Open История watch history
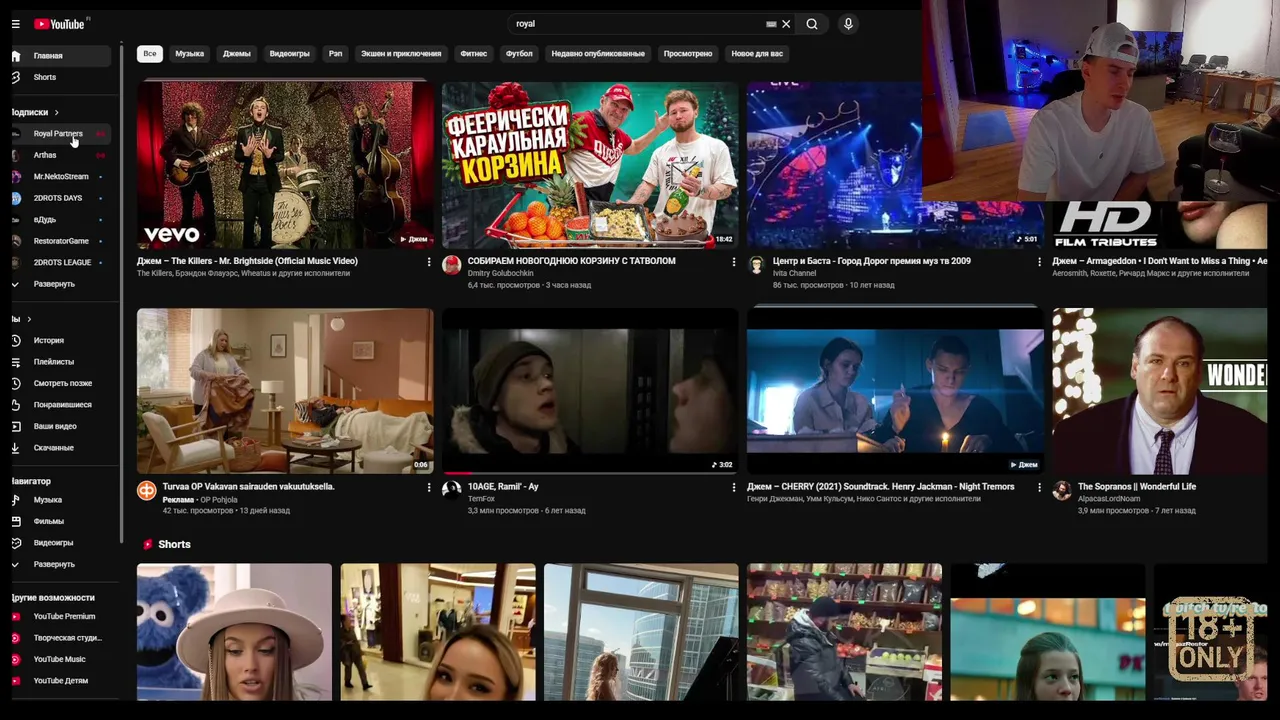1280x720 pixels. (x=60, y=341)
